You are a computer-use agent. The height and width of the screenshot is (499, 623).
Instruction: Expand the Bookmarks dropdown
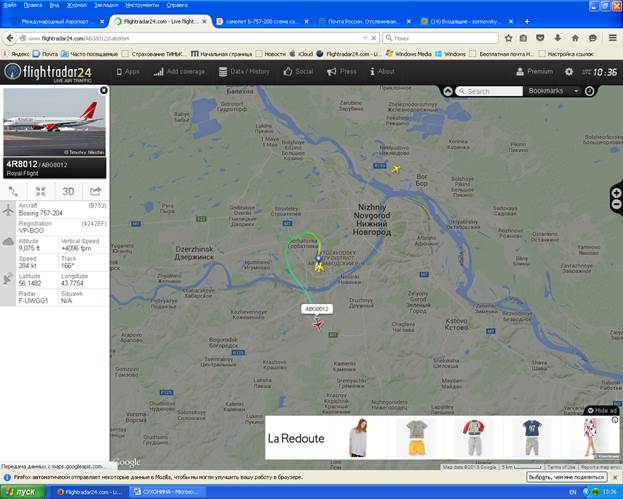[553, 91]
